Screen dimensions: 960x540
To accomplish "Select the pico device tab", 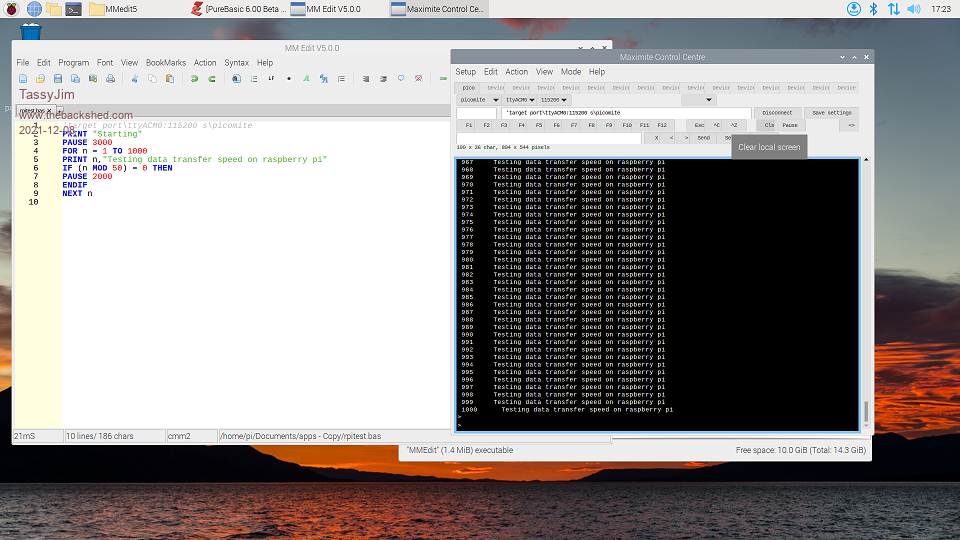I will [x=469, y=88].
